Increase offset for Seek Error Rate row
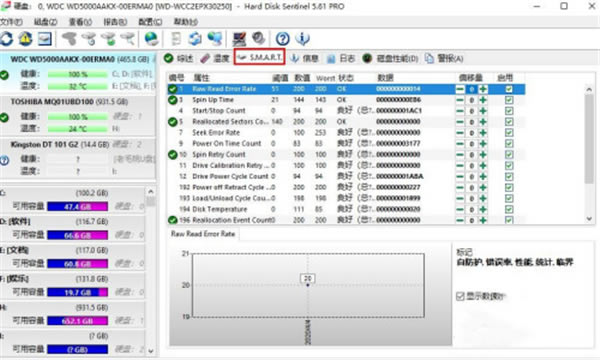Screen dimensions: 600x360 (x=483, y=133)
